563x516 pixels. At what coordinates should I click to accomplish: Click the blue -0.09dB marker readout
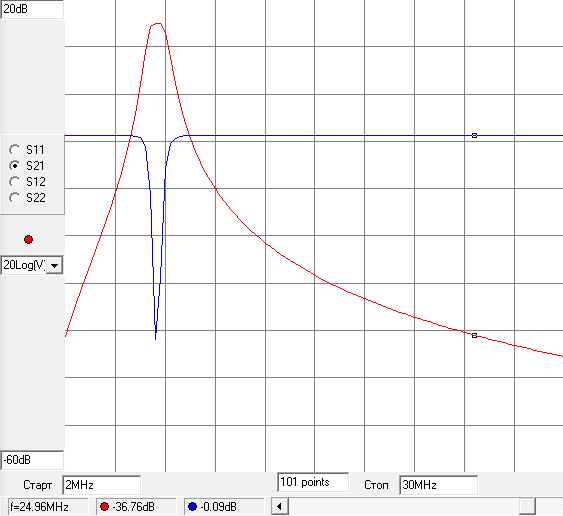[x=224, y=507]
